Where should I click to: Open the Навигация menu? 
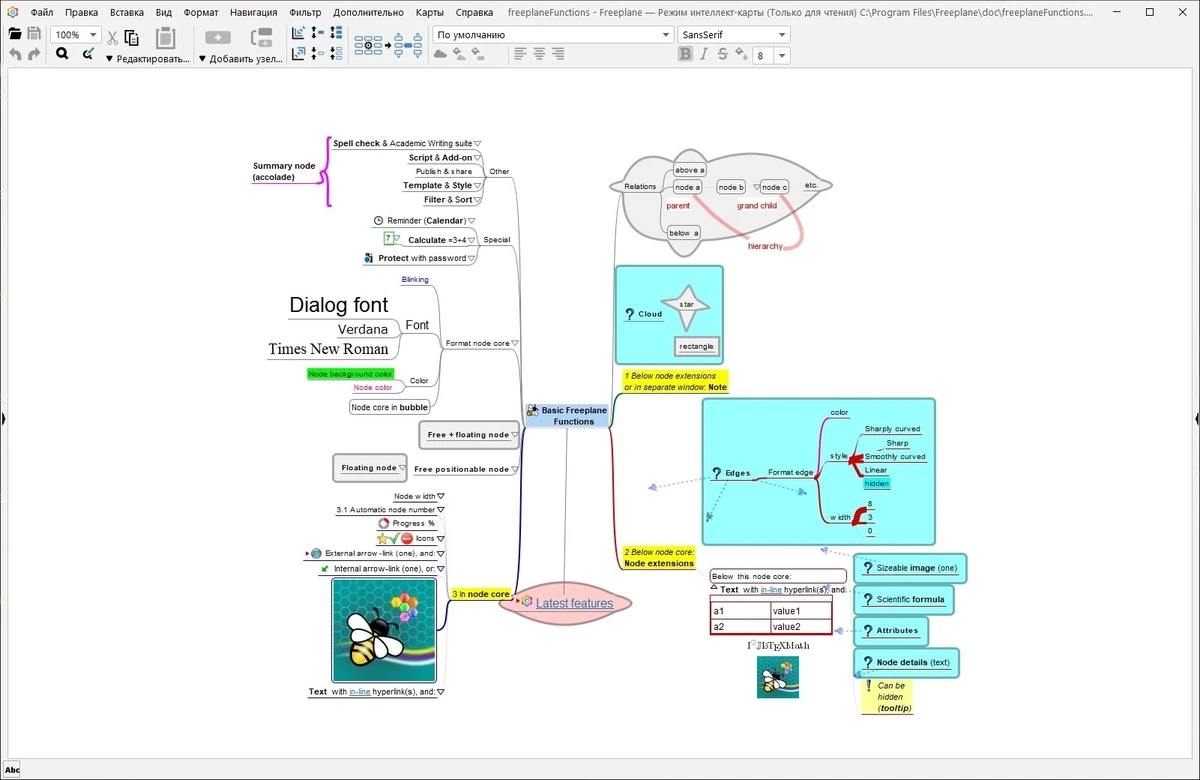[254, 13]
